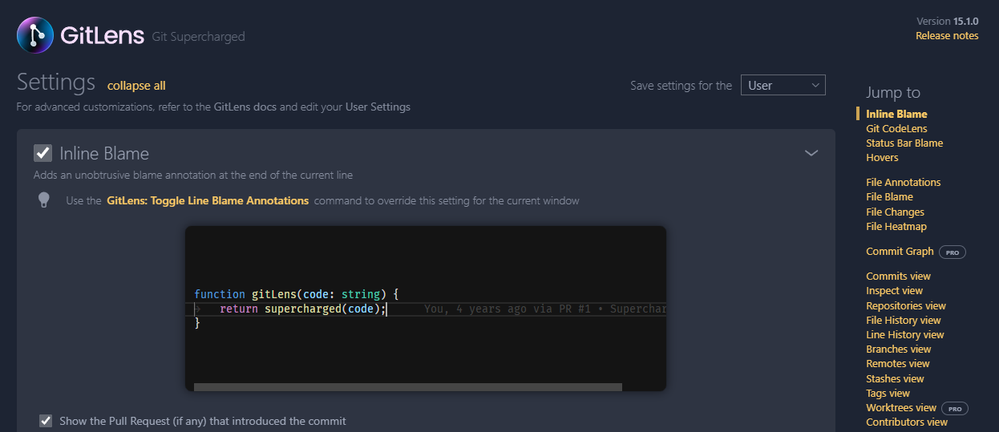999x432 pixels.
Task: Collapse the Inline Blame section chevron
Action: [812, 153]
